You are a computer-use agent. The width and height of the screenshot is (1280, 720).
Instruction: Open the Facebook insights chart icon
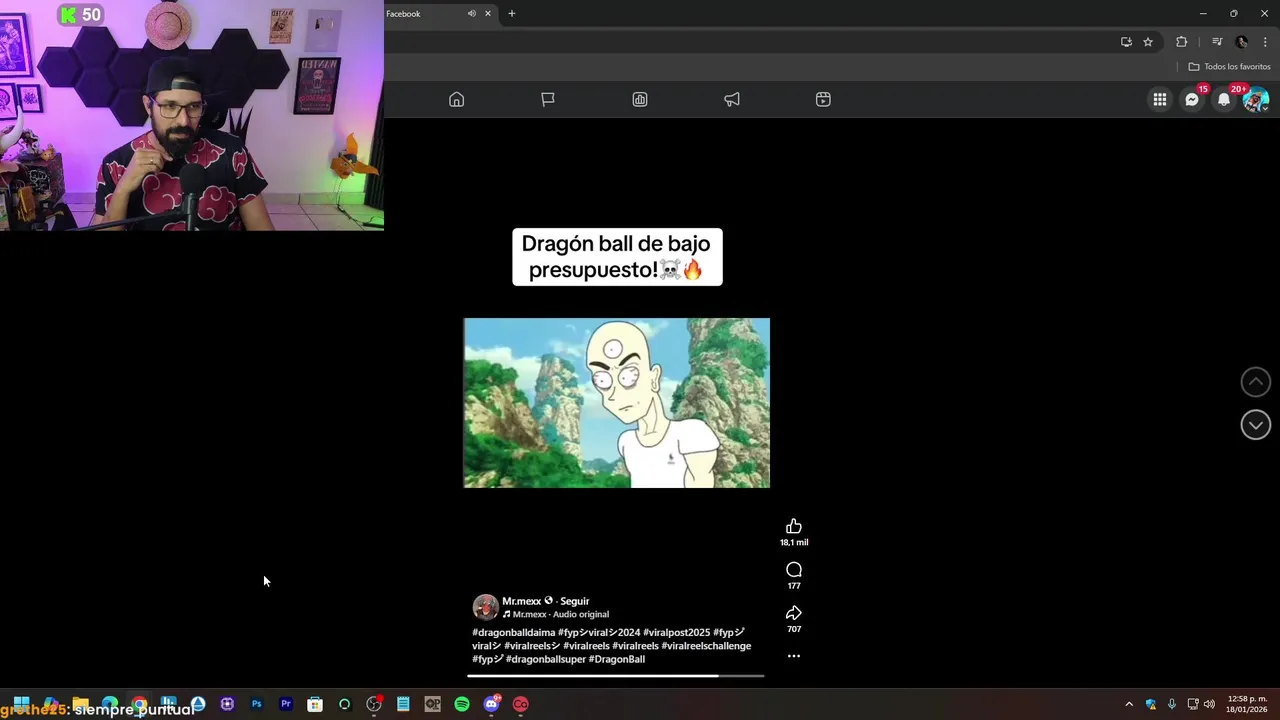[x=640, y=99]
